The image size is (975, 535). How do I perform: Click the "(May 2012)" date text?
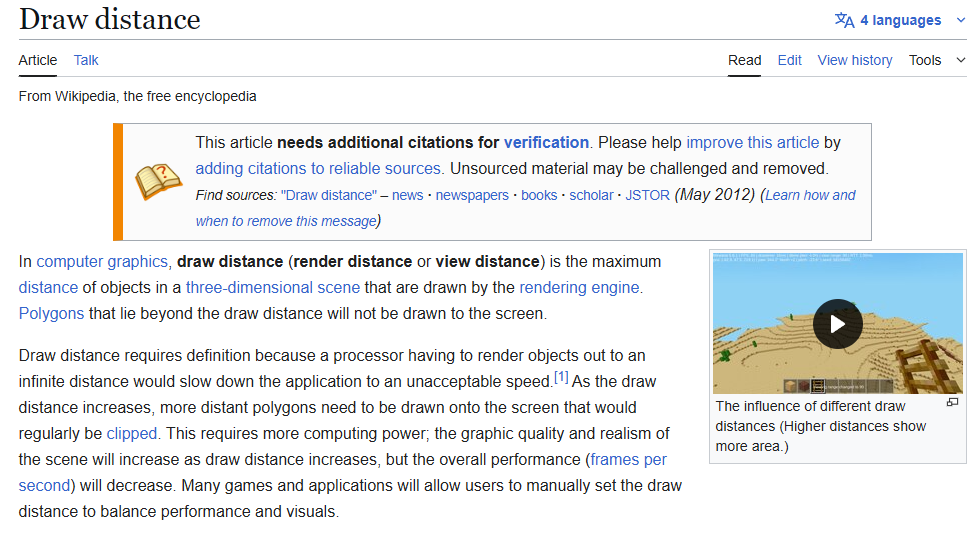pyautogui.click(x=715, y=195)
